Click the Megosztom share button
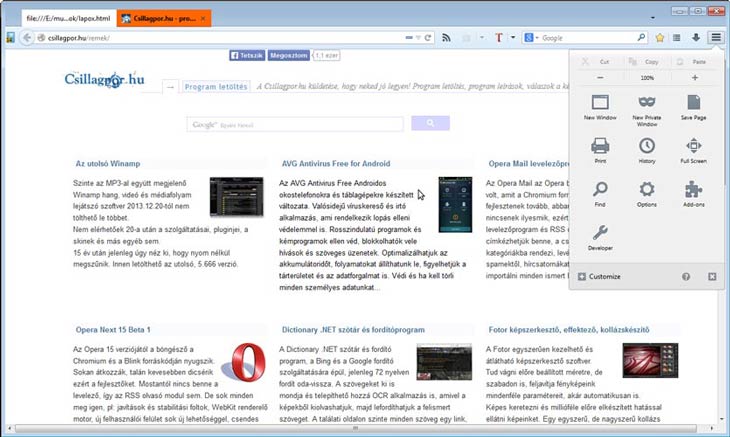This screenshot has width=730, height=437. click(289, 55)
